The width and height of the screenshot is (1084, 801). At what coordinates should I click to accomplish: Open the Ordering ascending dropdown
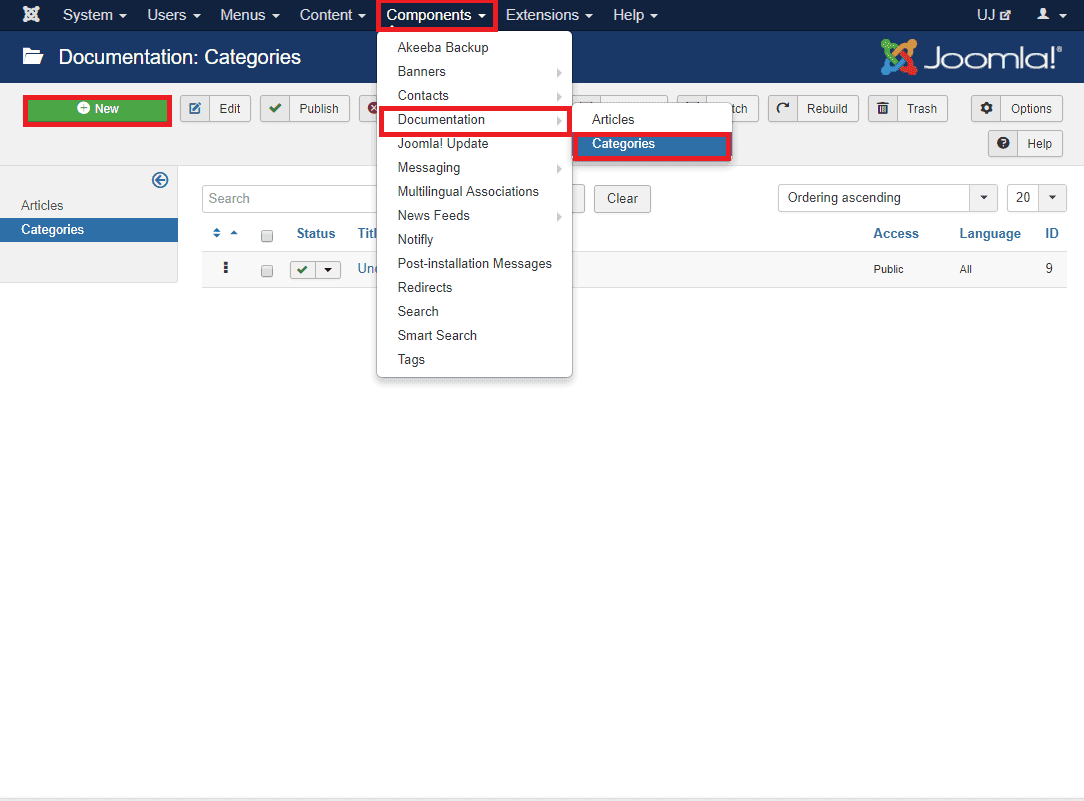(886, 198)
